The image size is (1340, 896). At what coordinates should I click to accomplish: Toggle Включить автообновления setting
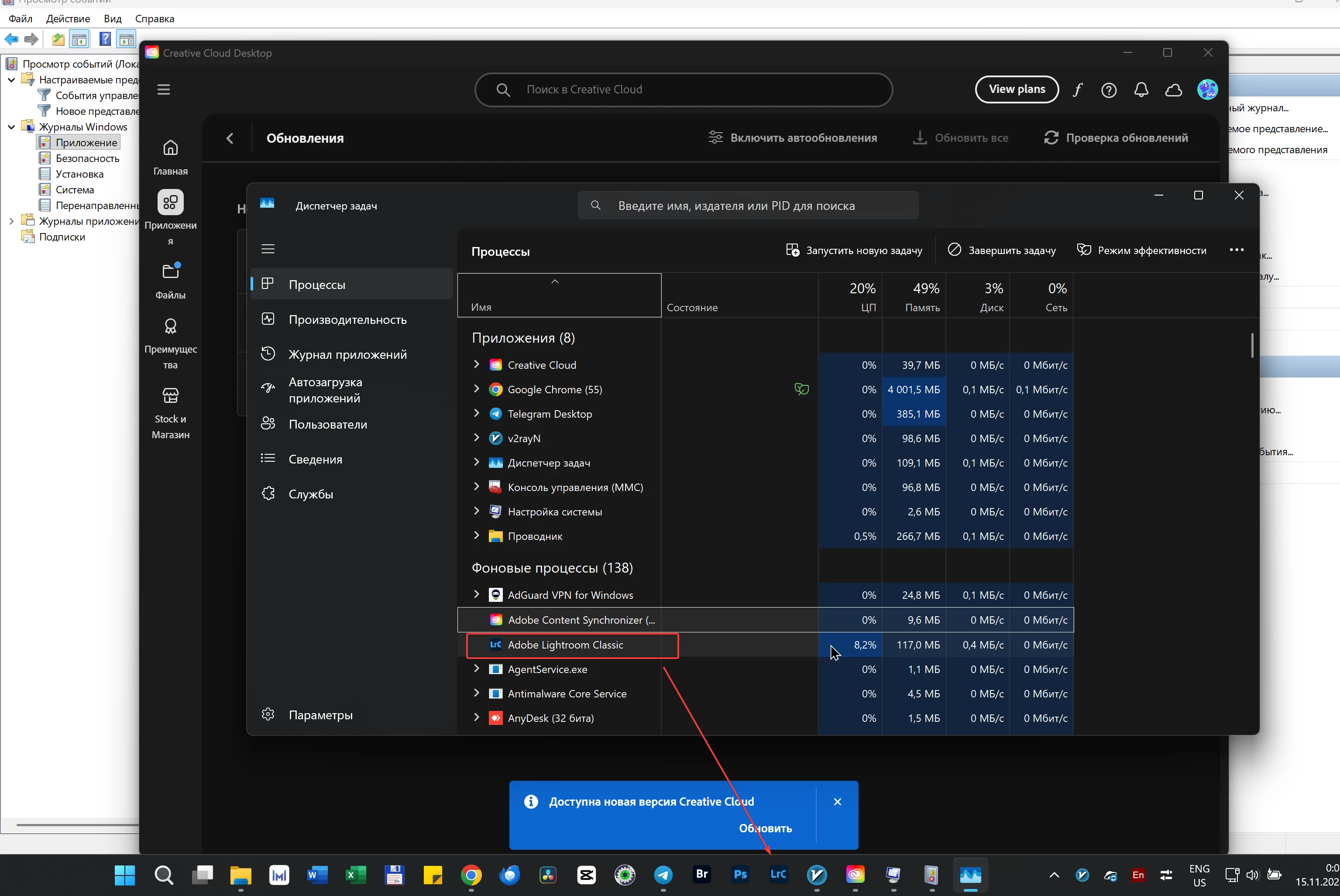click(793, 138)
